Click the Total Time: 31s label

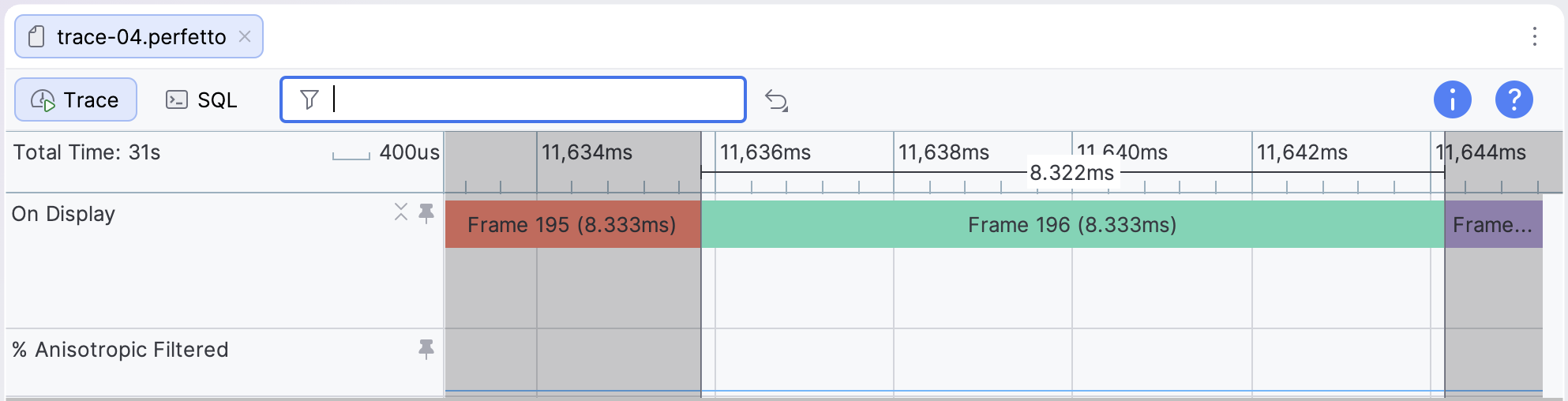click(87, 152)
